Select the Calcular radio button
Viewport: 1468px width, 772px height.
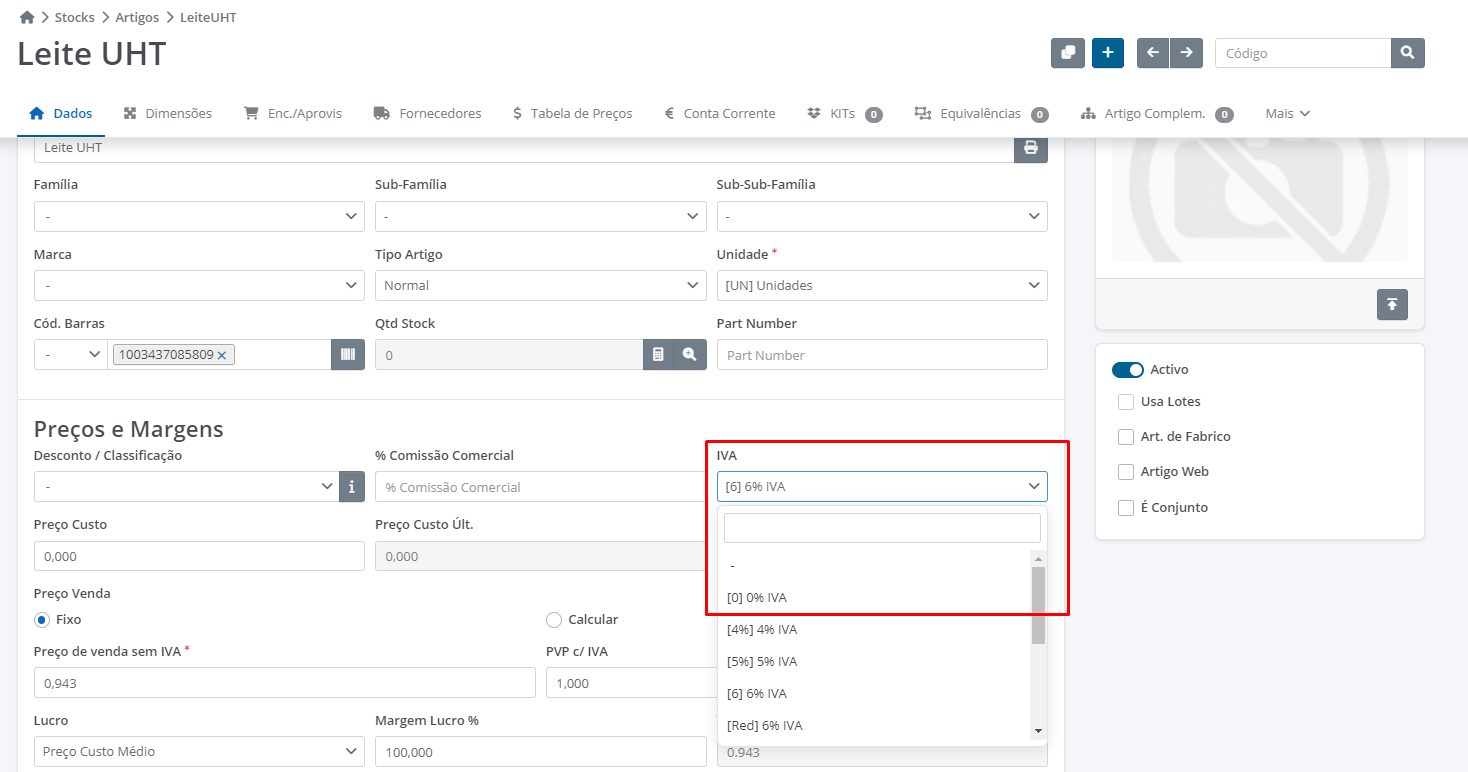coord(554,619)
